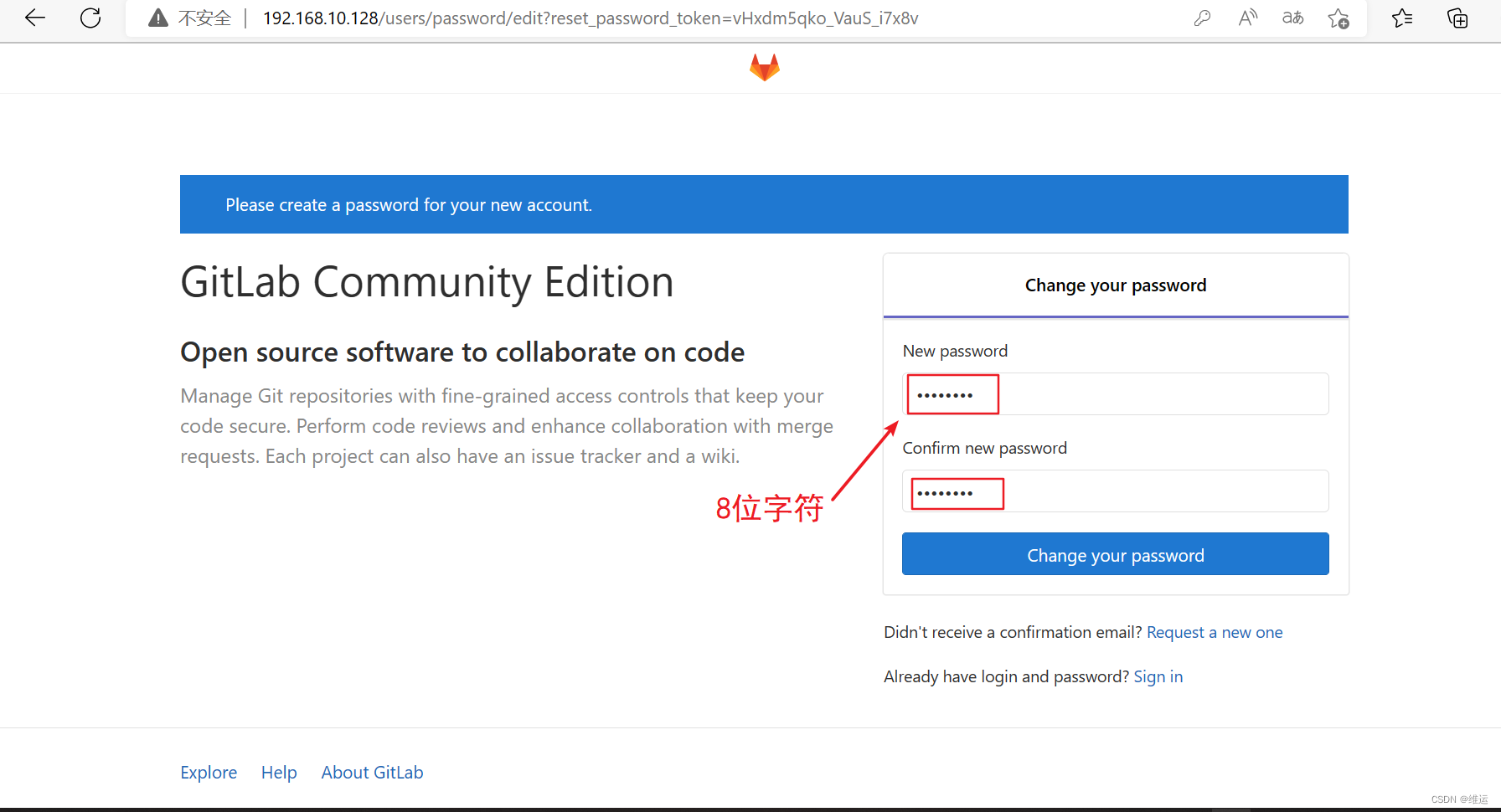The width and height of the screenshot is (1501, 812).
Task: Click the 'Change your password' panel title
Action: point(1116,285)
